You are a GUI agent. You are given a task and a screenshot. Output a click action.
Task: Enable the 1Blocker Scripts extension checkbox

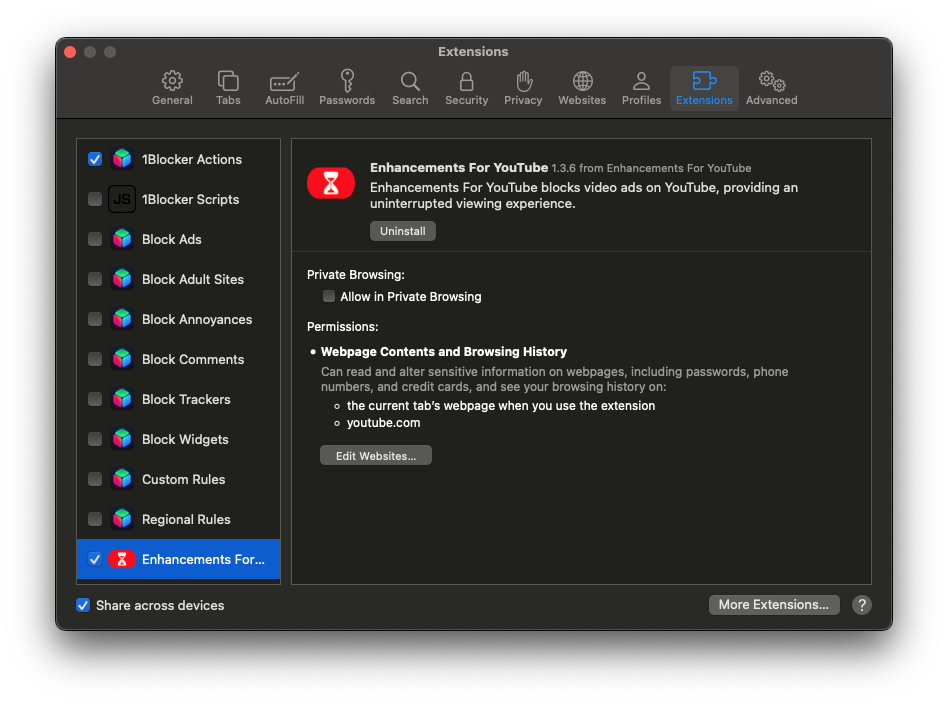pos(95,199)
